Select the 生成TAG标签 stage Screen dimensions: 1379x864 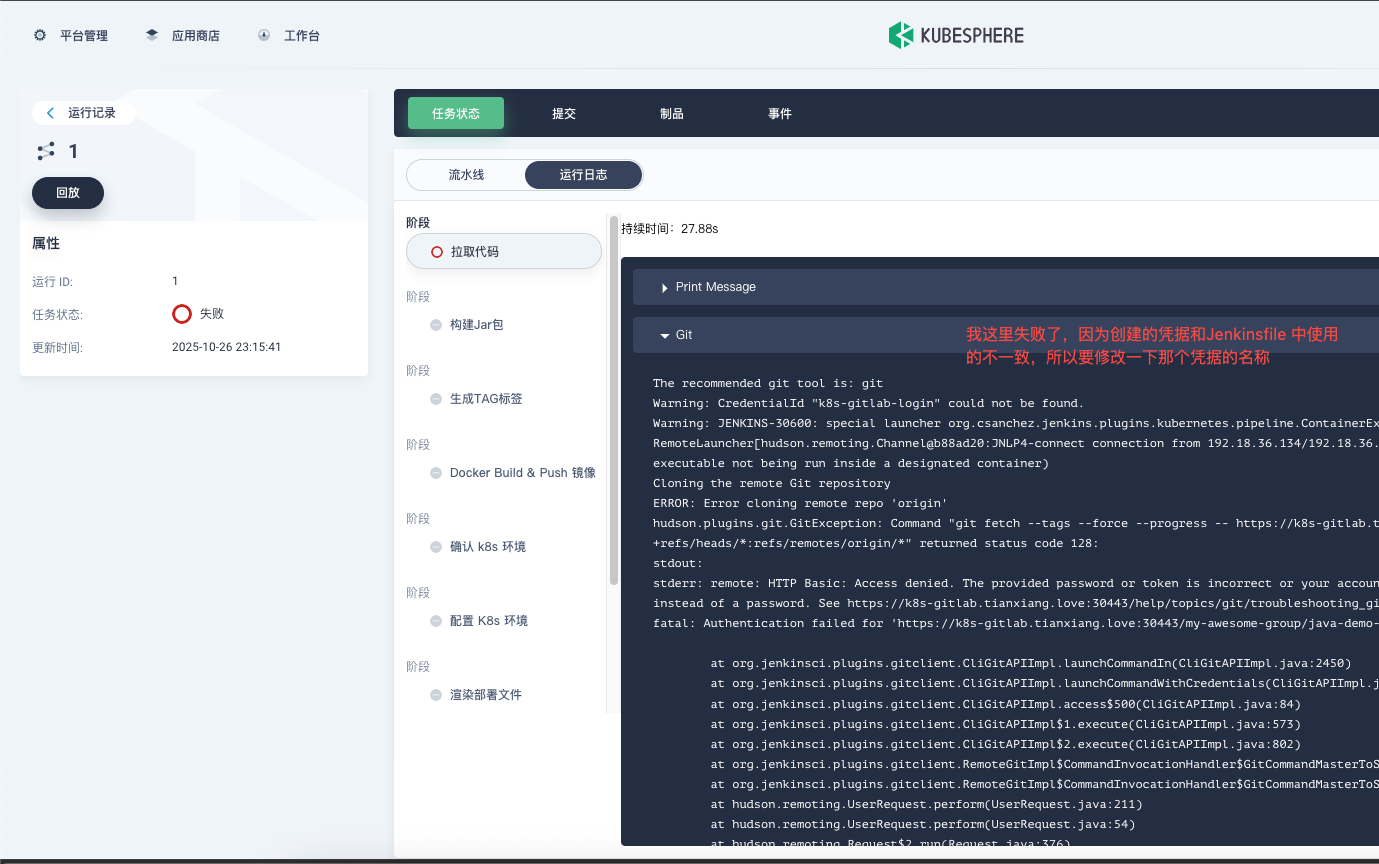(486, 399)
